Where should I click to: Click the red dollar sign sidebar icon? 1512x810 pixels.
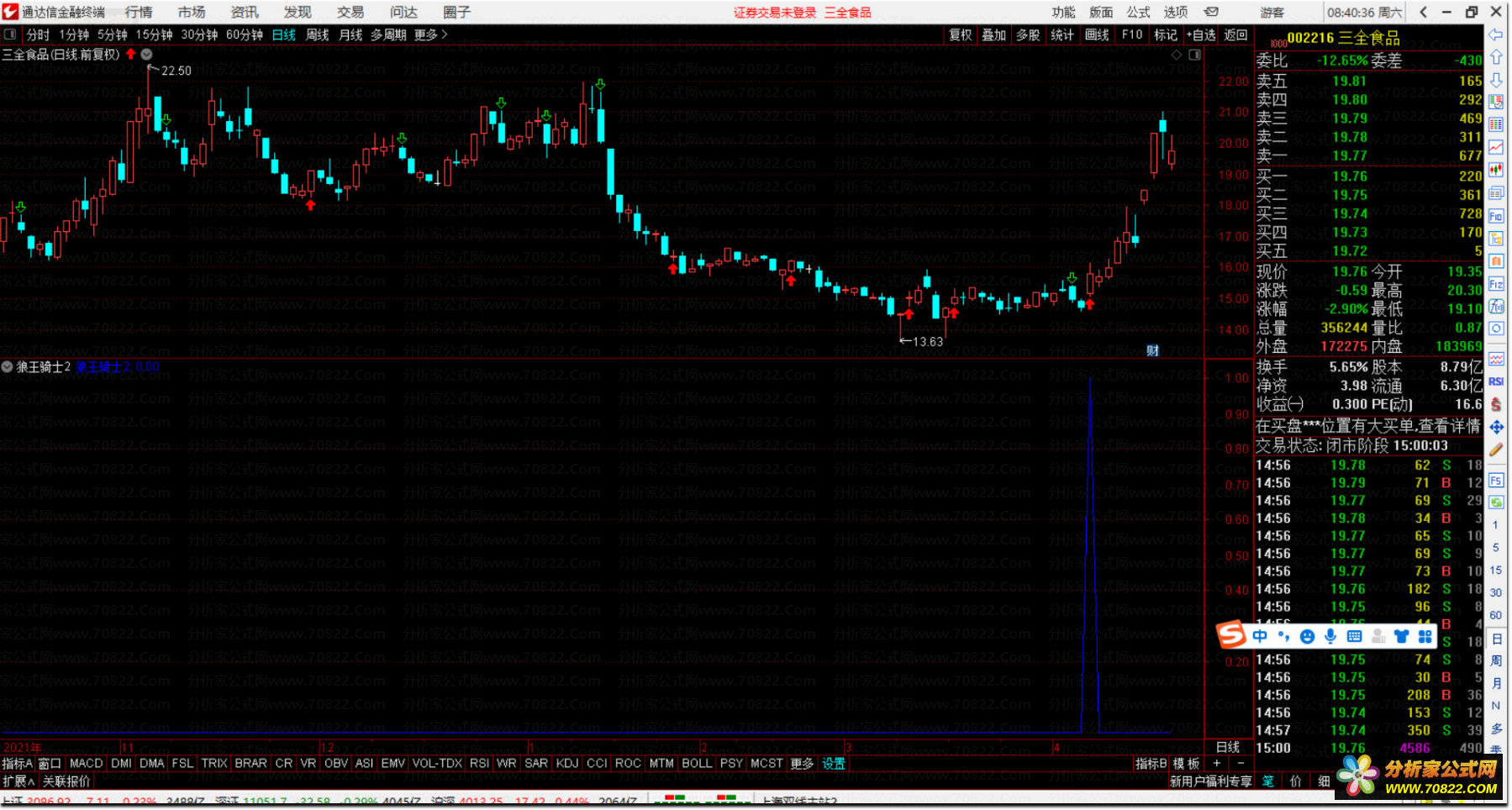pyautogui.click(x=1496, y=404)
